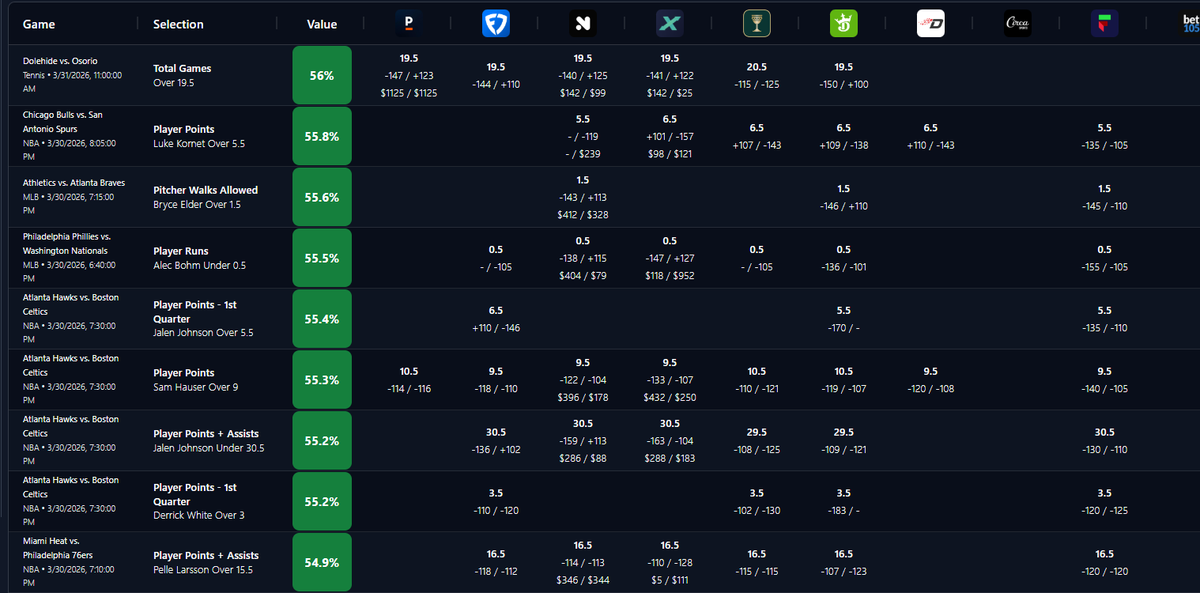Click the -150 / +100 odds cell
Viewport: 1200px width, 593px height.
(x=844, y=84)
